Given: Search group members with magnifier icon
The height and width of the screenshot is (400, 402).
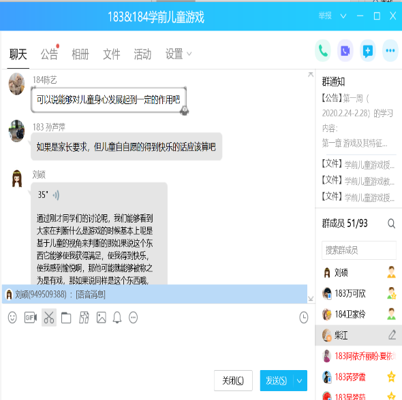Looking at the screenshot, I should tap(391, 223).
